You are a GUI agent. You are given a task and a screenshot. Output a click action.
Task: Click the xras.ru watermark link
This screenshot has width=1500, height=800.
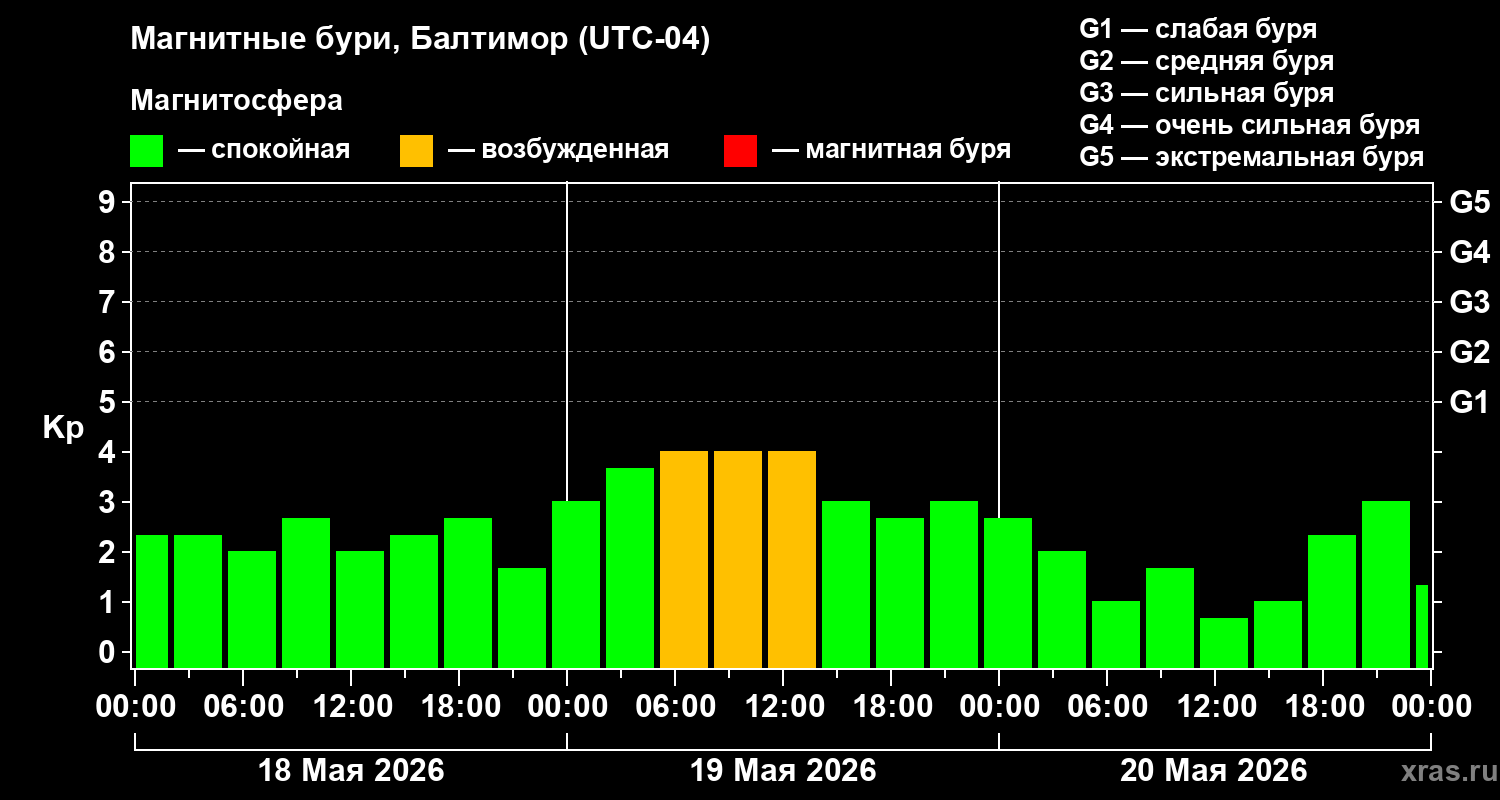pyautogui.click(x=1443, y=771)
